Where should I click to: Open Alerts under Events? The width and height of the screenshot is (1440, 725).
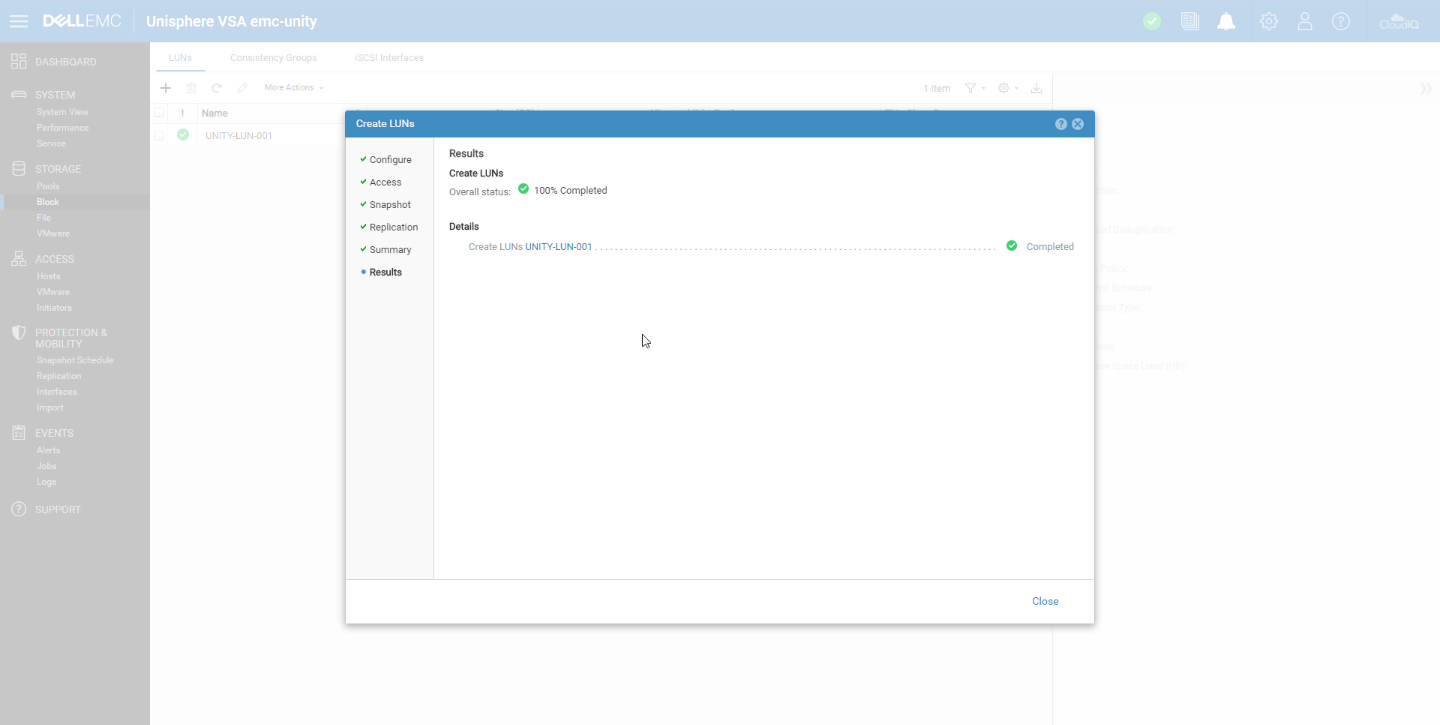48,450
